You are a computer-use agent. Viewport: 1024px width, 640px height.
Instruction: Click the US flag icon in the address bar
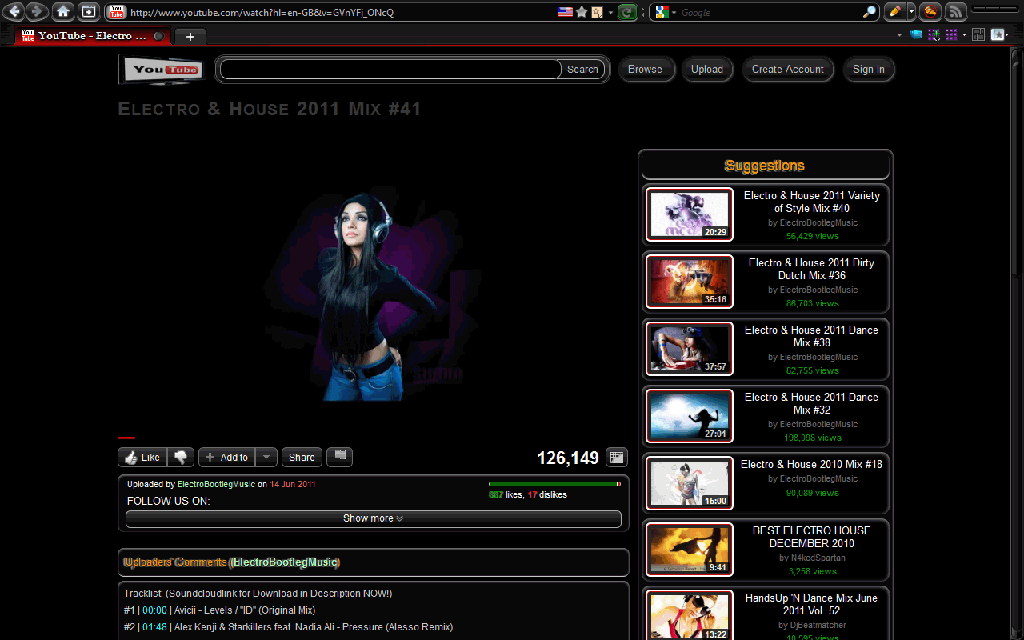click(565, 12)
